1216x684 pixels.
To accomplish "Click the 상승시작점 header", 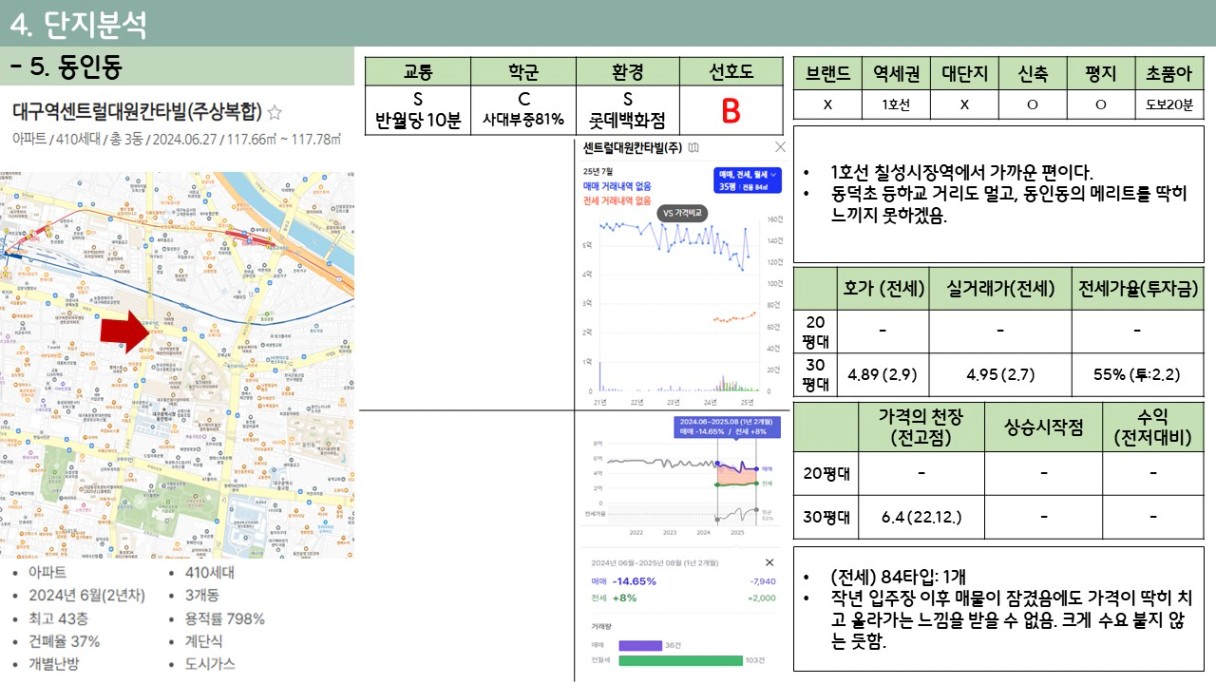I will tap(1043, 427).
